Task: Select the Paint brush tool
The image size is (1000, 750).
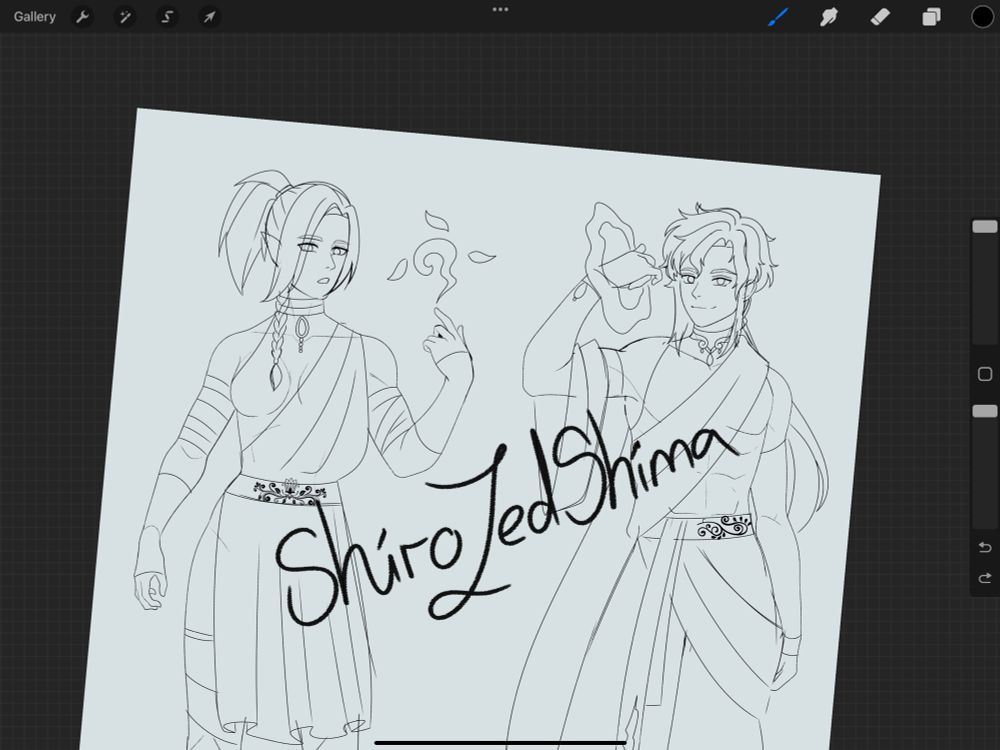Action: (778, 17)
